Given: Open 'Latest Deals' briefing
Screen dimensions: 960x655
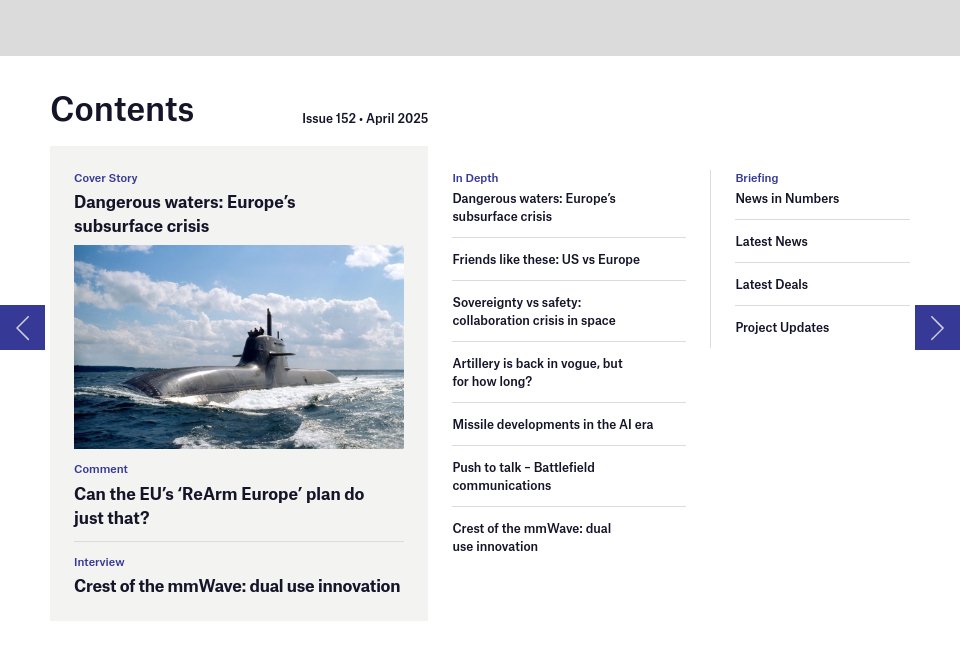Looking at the screenshot, I should (x=771, y=284).
